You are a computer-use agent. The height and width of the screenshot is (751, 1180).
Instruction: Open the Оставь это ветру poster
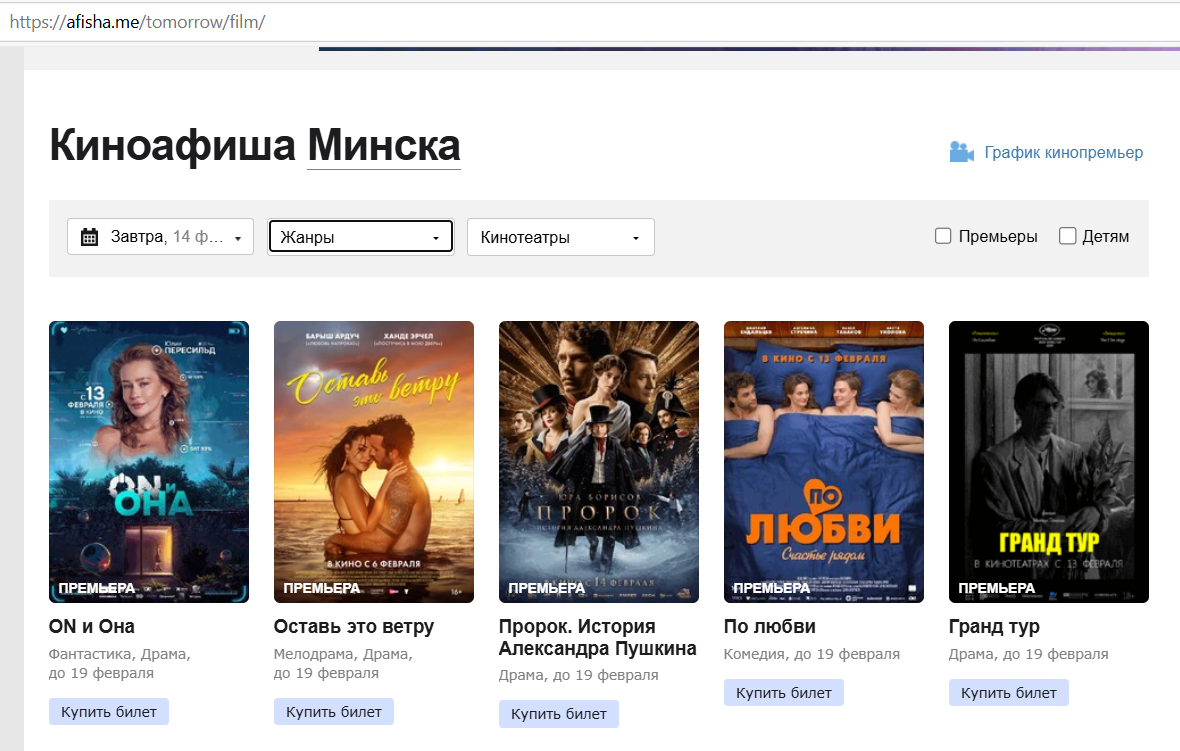(x=374, y=462)
